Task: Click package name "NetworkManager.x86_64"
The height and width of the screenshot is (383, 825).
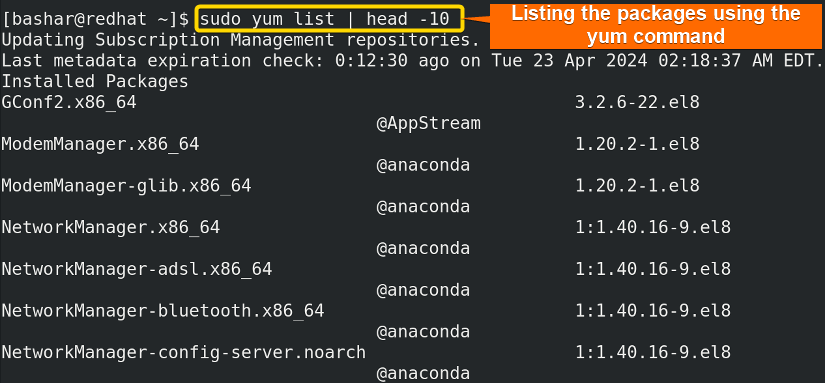Action: 110,228
